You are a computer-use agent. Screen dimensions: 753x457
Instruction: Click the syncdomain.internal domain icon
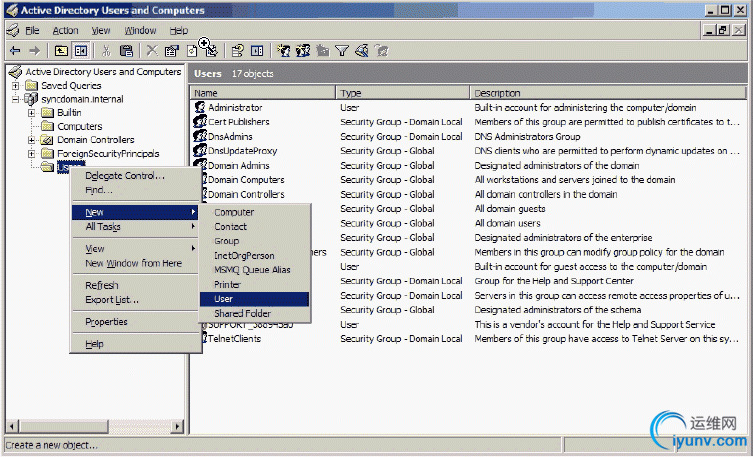31,99
